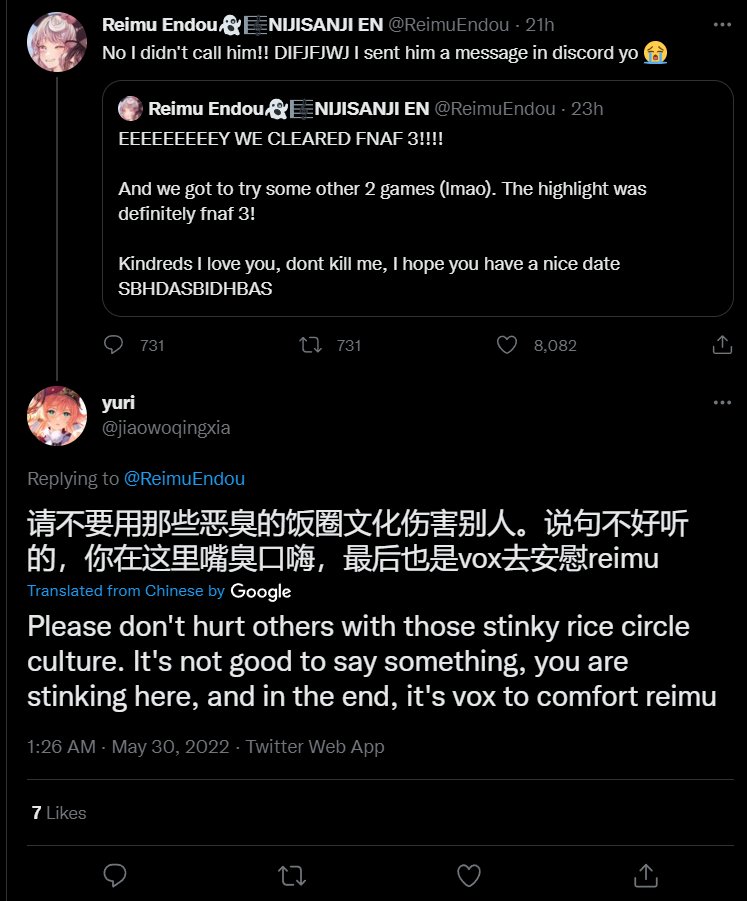View the 7 Likes list
Viewport: 747px width, 901px height.
(59, 813)
